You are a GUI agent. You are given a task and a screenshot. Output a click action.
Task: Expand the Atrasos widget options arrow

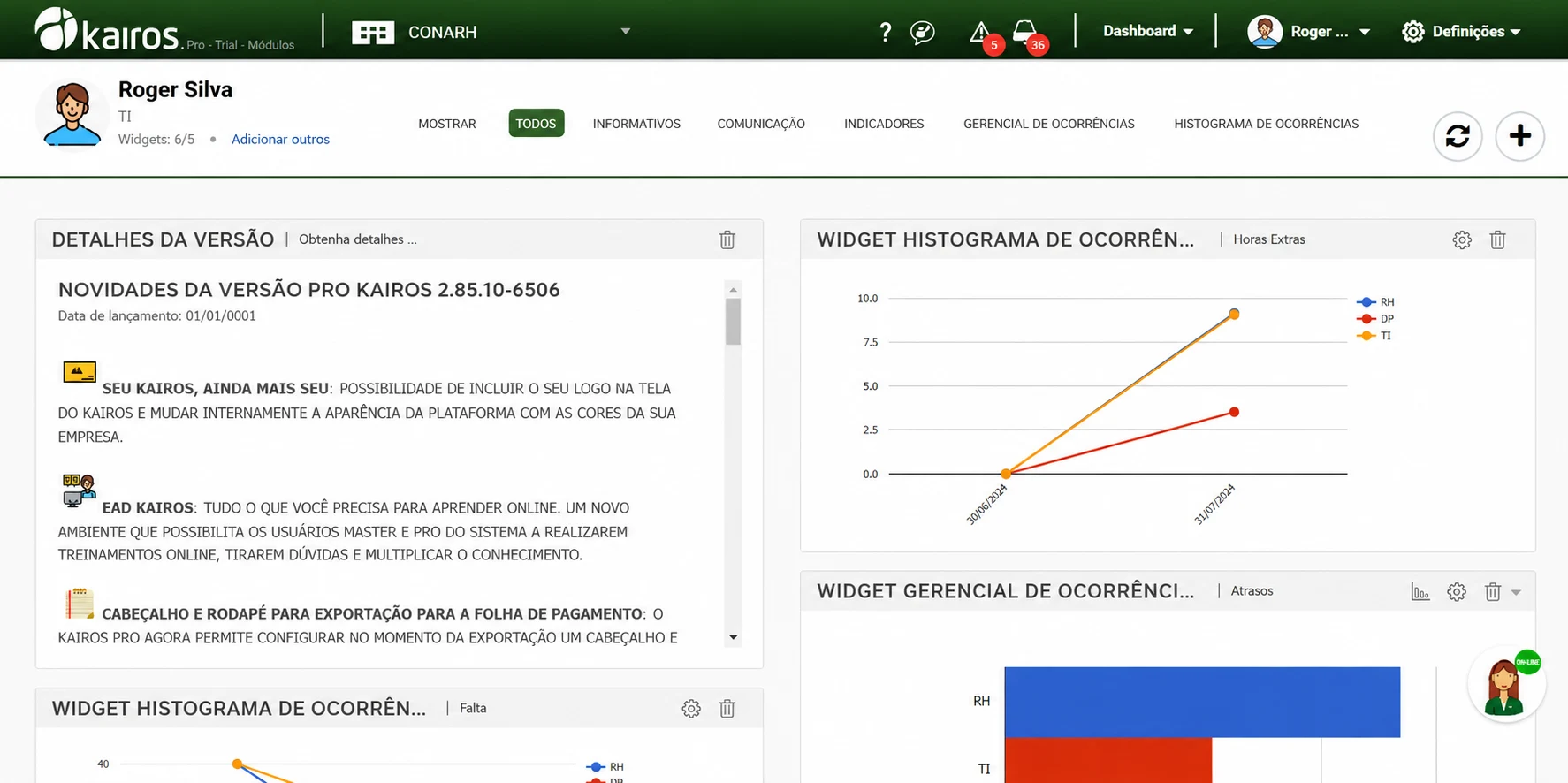1516,592
